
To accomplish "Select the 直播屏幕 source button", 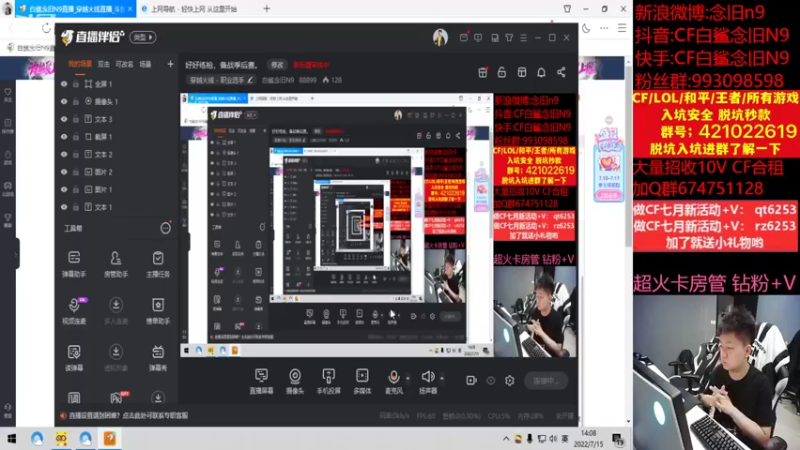I will (x=261, y=381).
